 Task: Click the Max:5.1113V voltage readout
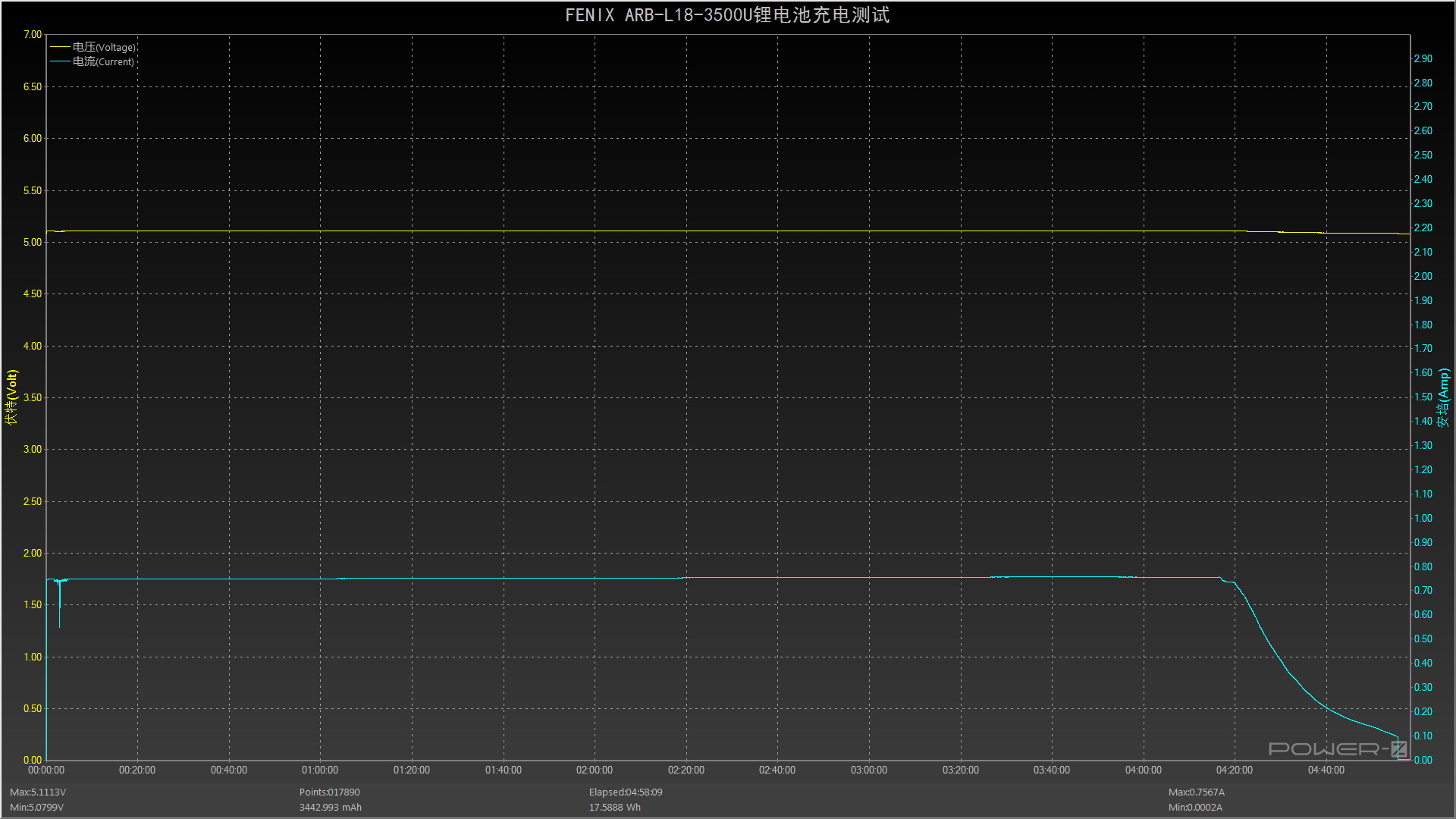[38, 792]
